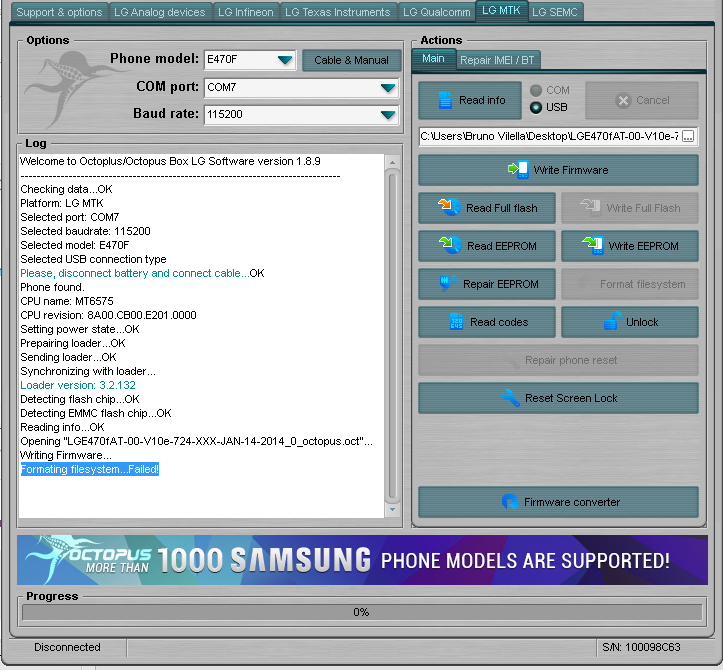Switch to LG Analog devices tab
This screenshot has width=723, height=671.
coord(160,12)
